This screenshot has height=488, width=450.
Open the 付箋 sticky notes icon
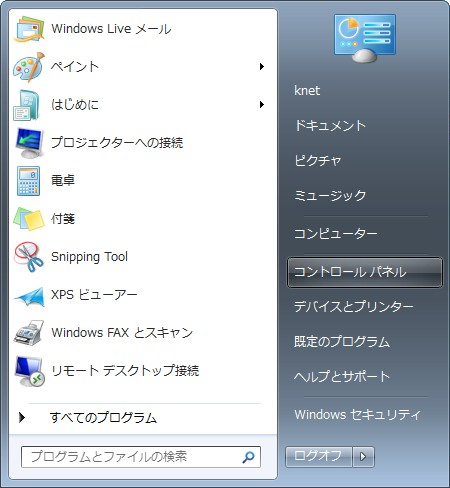(29, 219)
